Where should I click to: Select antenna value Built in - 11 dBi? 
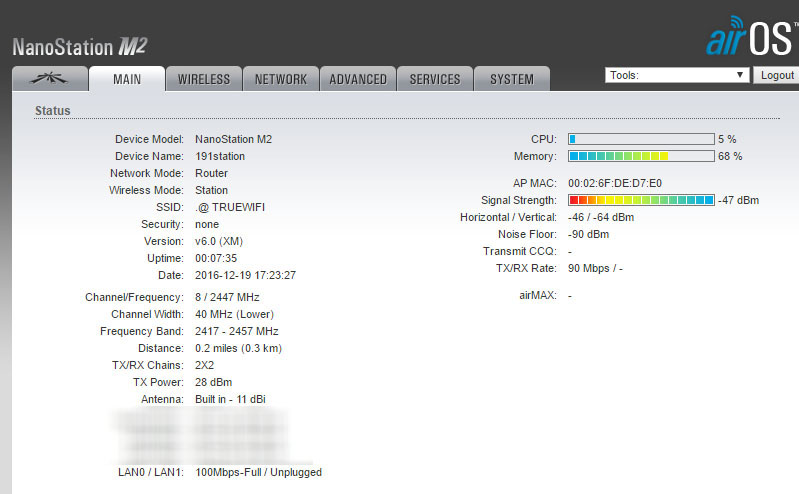point(230,399)
